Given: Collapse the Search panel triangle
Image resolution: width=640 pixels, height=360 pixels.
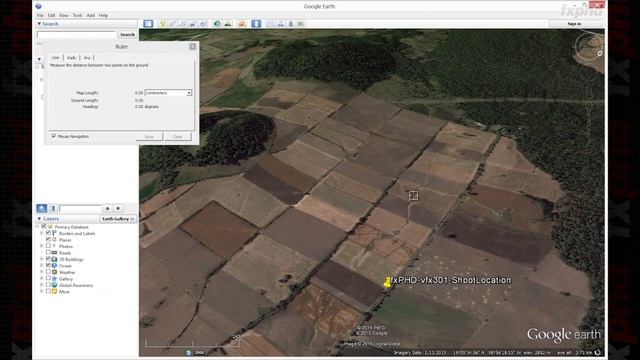Looking at the screenshot, I should 39,24.
